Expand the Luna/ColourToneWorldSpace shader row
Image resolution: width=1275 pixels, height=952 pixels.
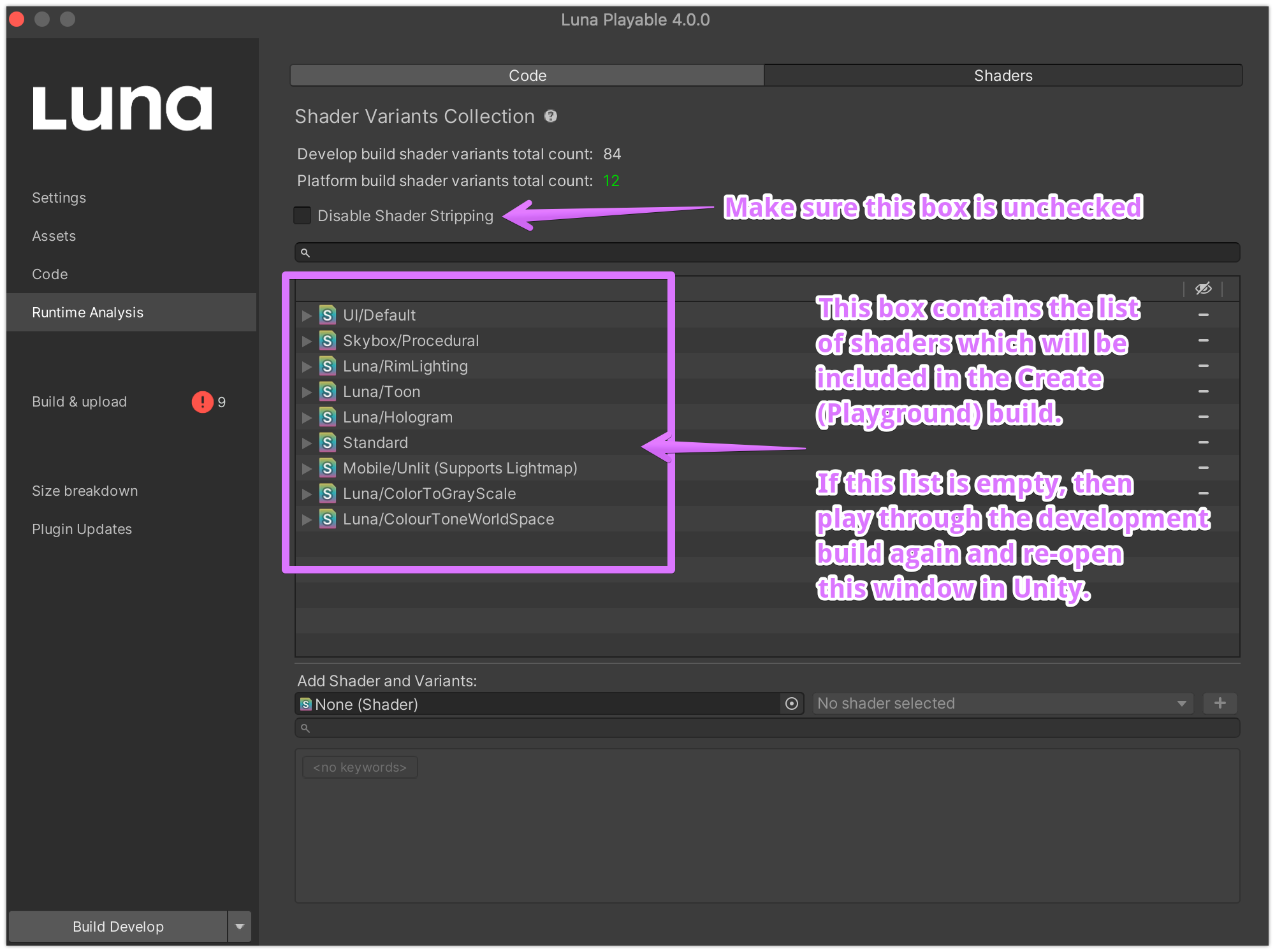tap(307, 519)
